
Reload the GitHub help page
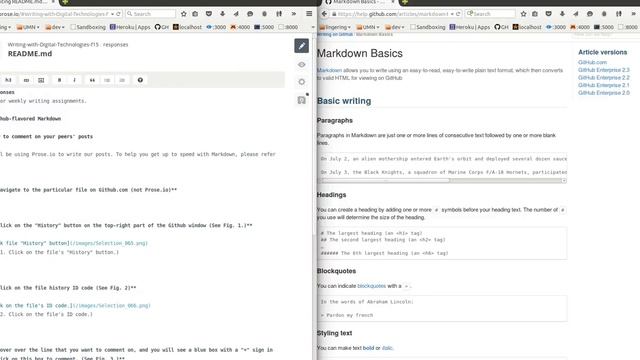point(458,14)
